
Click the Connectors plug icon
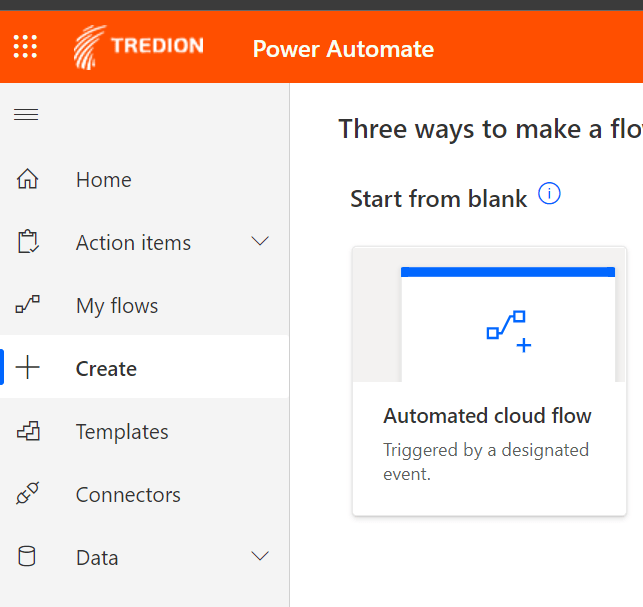click(28, 495)
